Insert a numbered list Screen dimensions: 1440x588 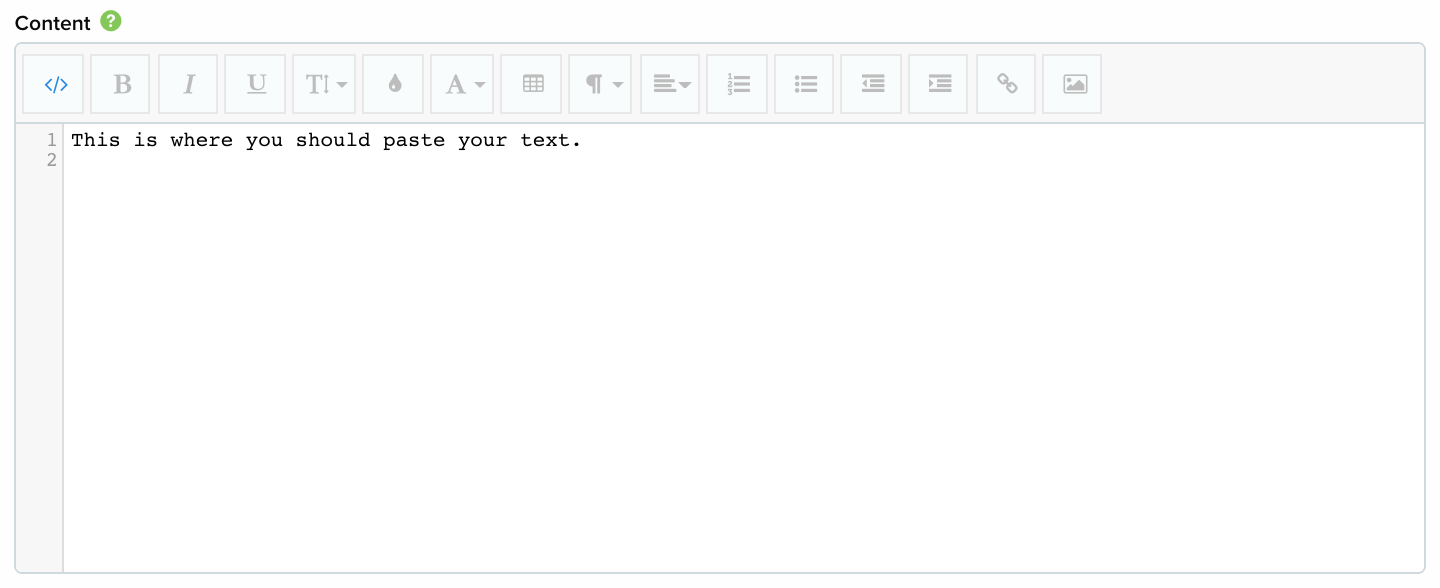tap(738, 84)
